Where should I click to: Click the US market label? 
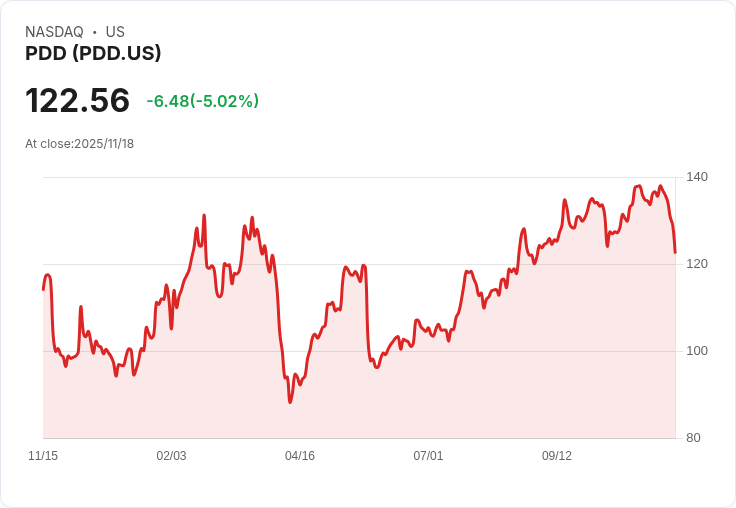[x=115, y=32]
